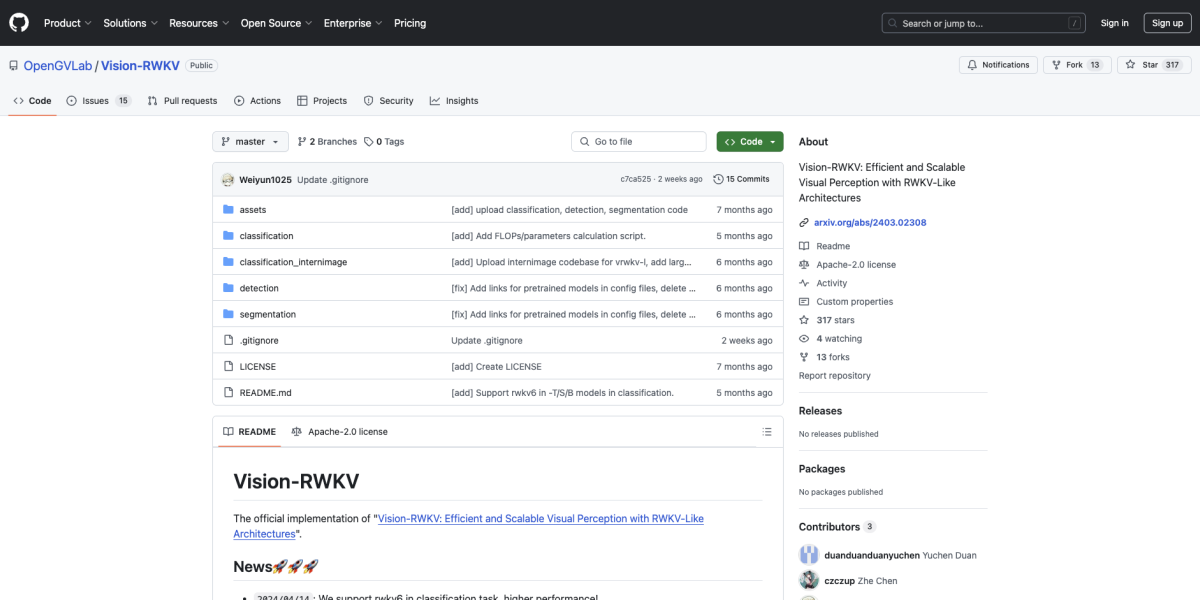Click the Notifications bell button

pos(997,65)
